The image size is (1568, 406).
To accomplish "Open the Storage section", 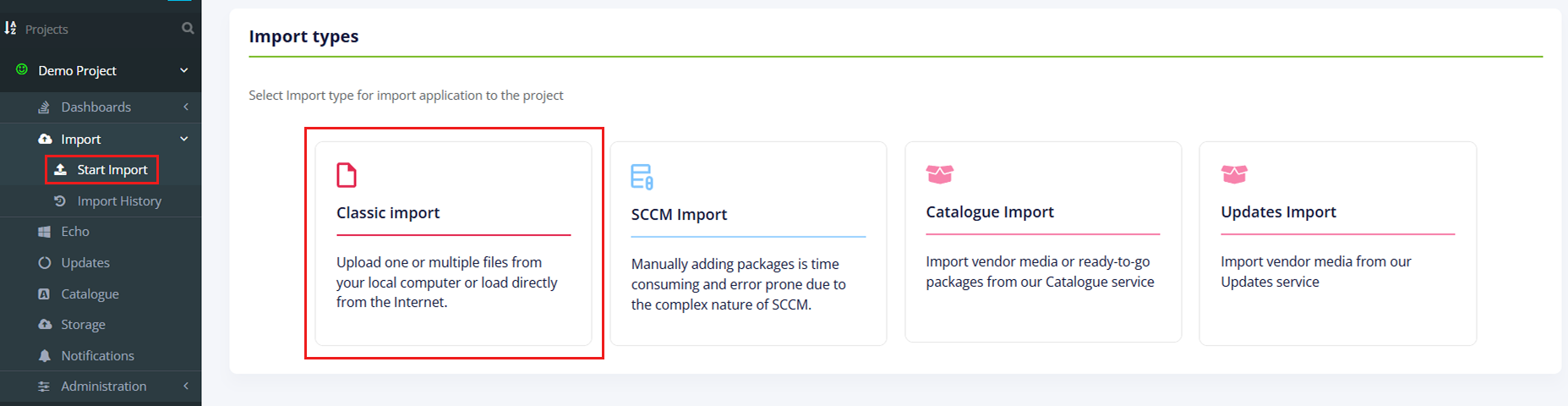I will [x=83, y=325].
